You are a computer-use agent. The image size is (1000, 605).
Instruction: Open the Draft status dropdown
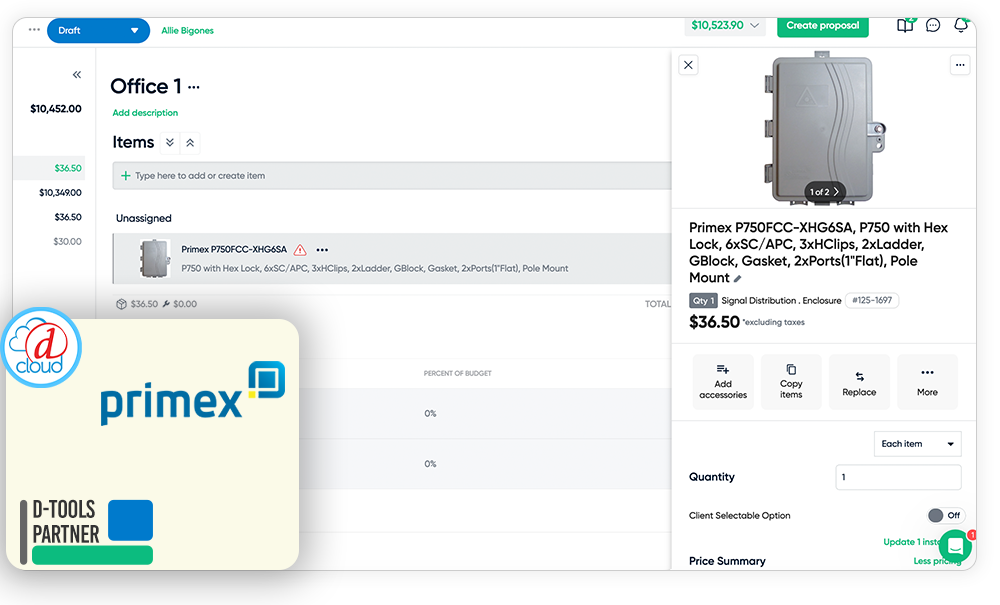(98, 31)
